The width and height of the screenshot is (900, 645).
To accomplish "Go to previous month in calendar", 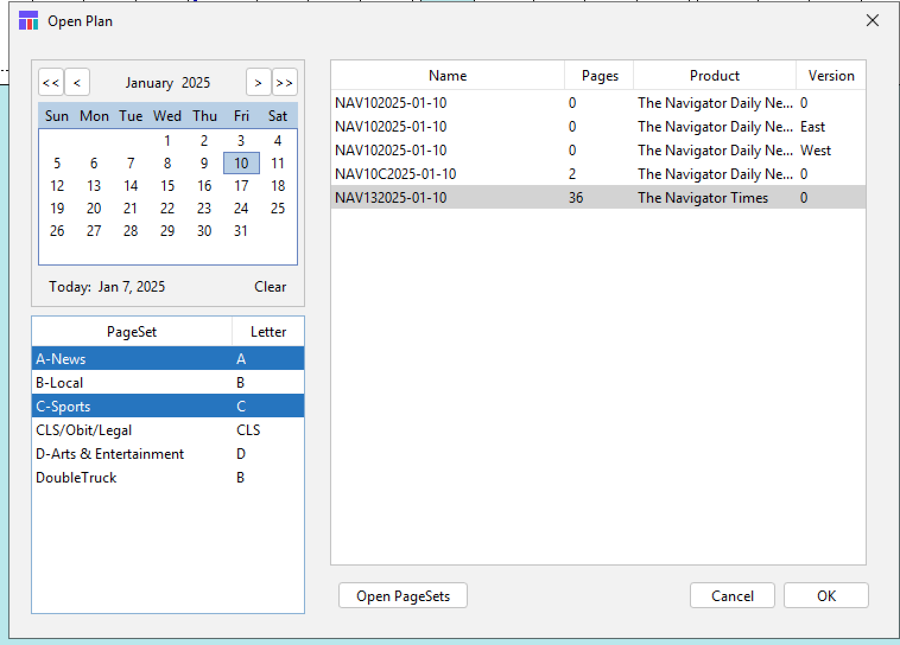I will (x=77, y=83).
